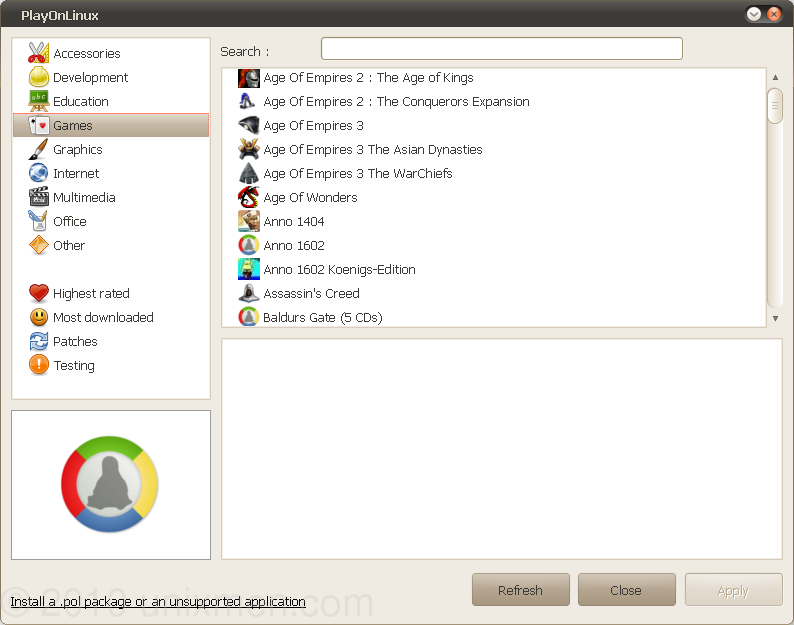Click the Anno 1404 game icon
This screenshot has width=794, height=625.
(x=249, y=221)
